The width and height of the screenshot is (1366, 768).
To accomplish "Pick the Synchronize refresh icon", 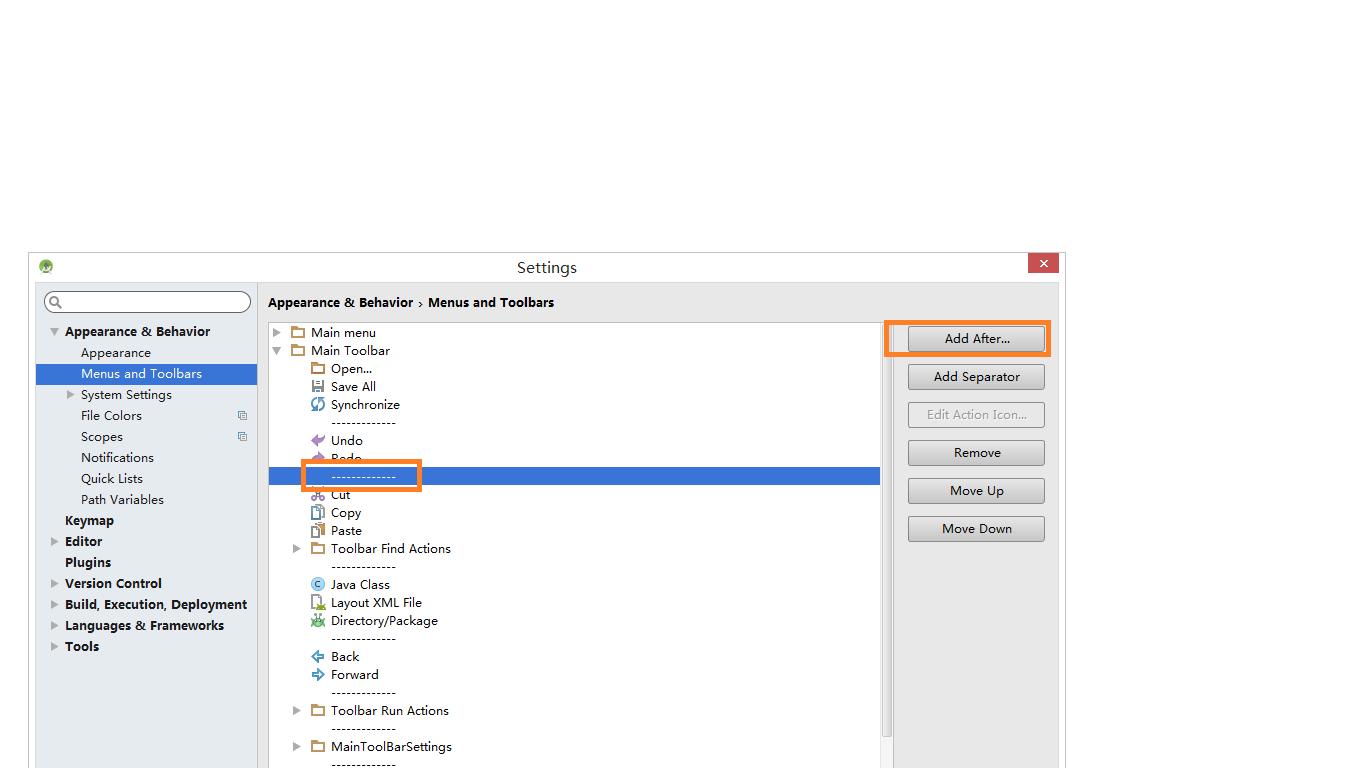I will pos(318,404).
